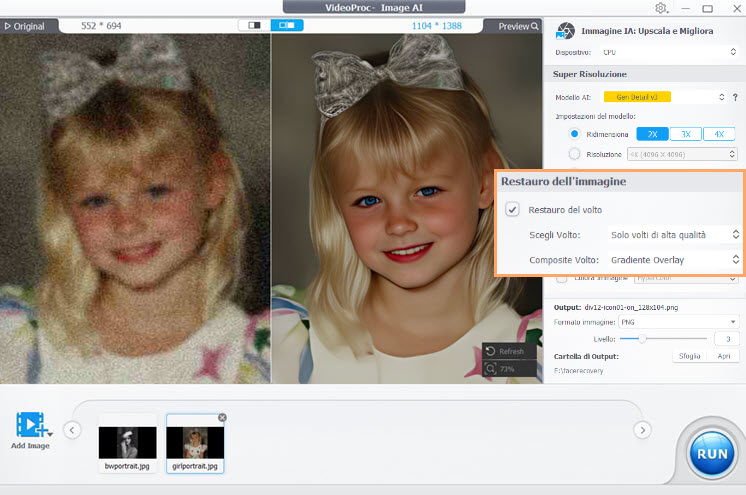This screenshot has height=495, width=746.
Task: Toggle Restauro del volto checkbox
Action: click(512, 209)
